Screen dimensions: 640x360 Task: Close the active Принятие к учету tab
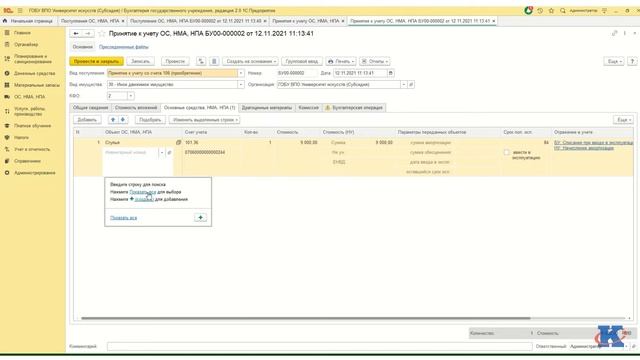(493, 21)
